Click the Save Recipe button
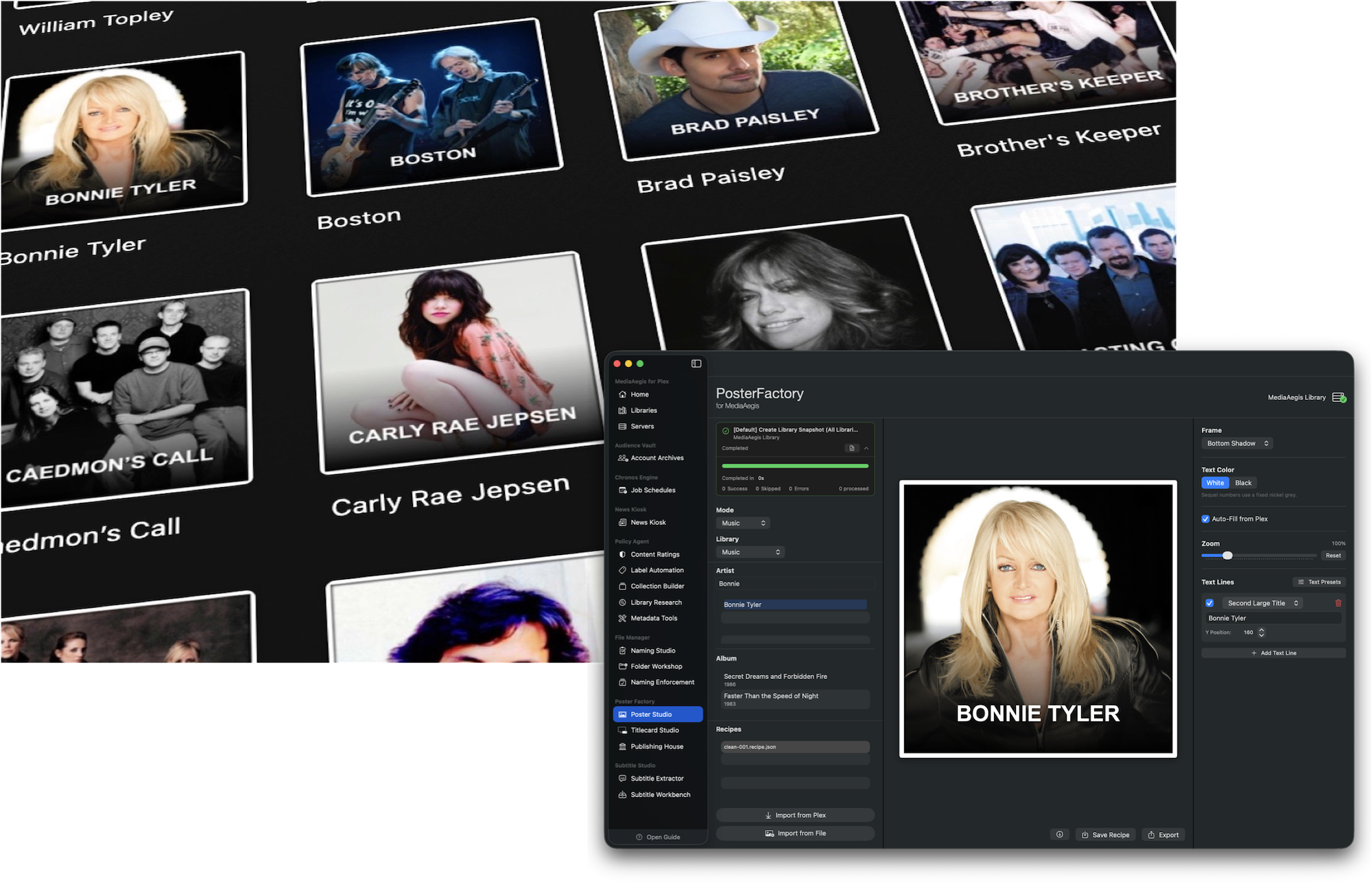 click(x=1105, y=835)
